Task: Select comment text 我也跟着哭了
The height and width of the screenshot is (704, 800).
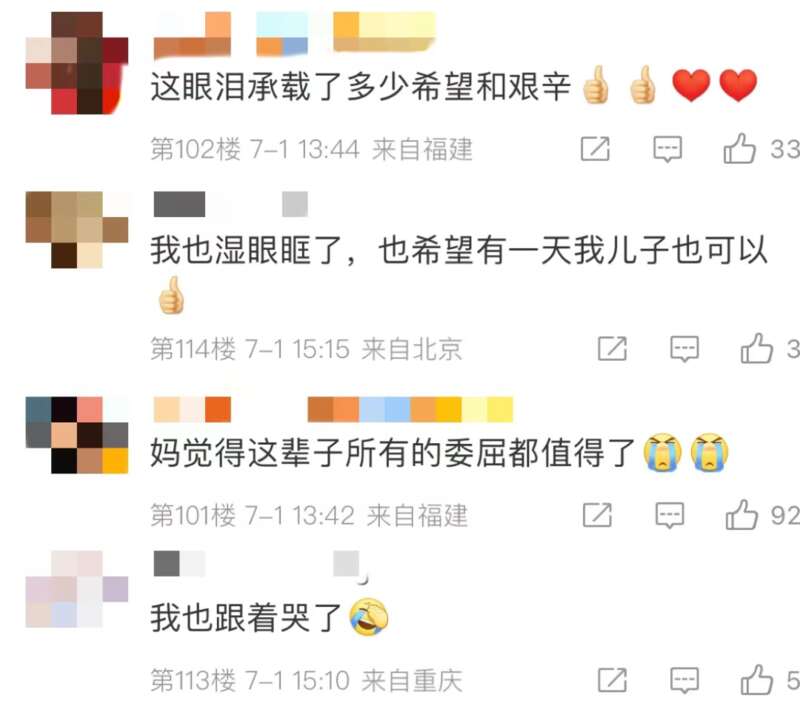Action: coord(245,617)
